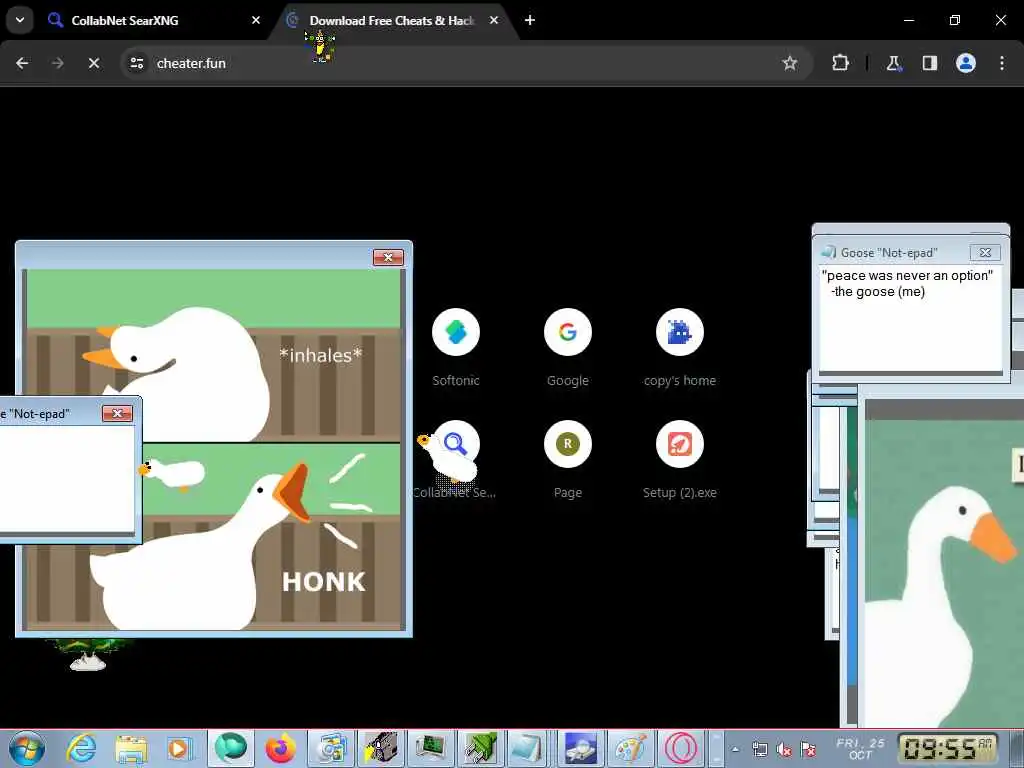1024x768 pixels.
Task: Open a new browser tab
Action: pos(530,20)
